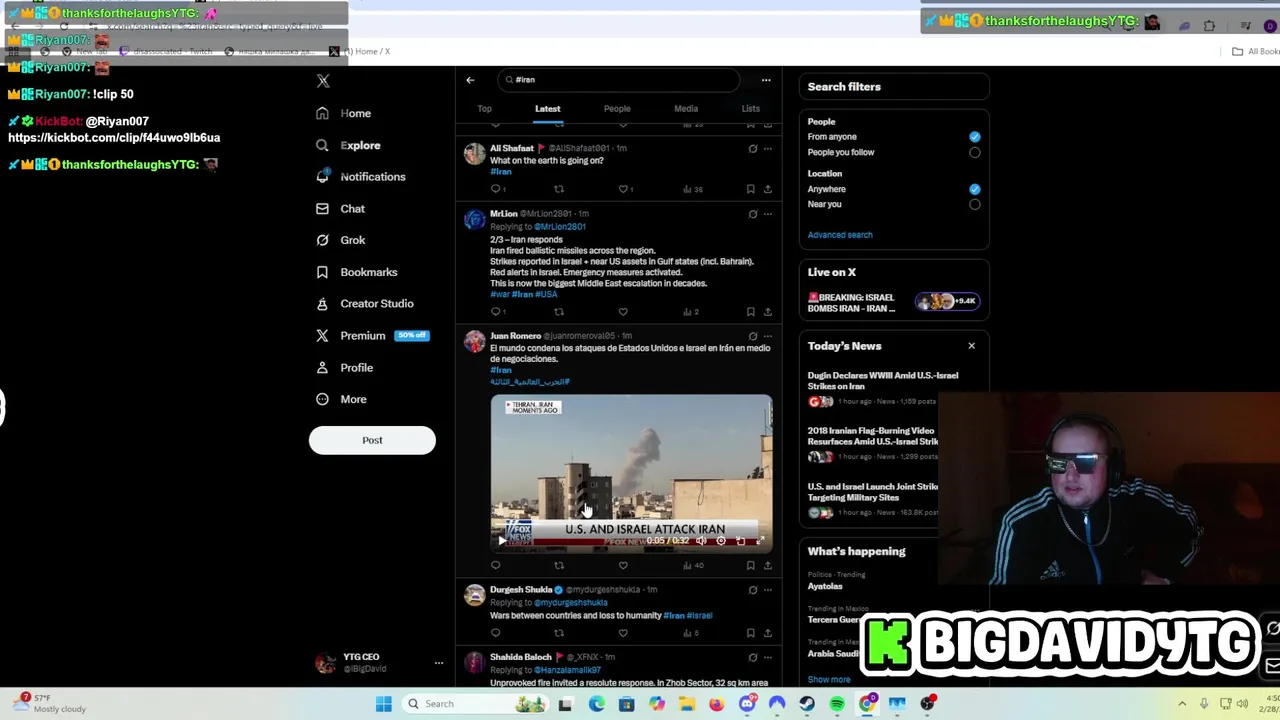Click the X logo in the sidebar

point(323,81)
